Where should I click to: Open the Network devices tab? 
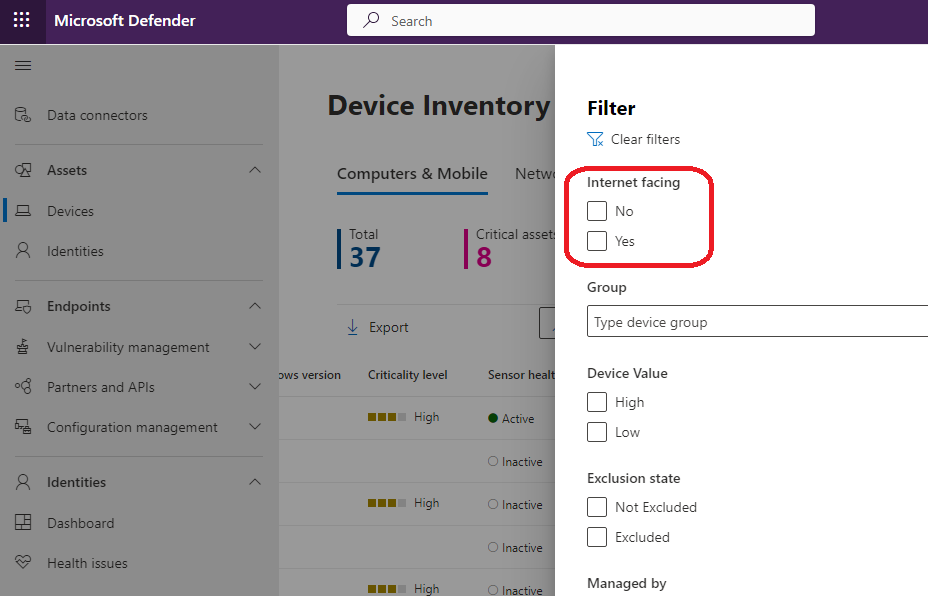pyautogui.click(x=537, y=173)
